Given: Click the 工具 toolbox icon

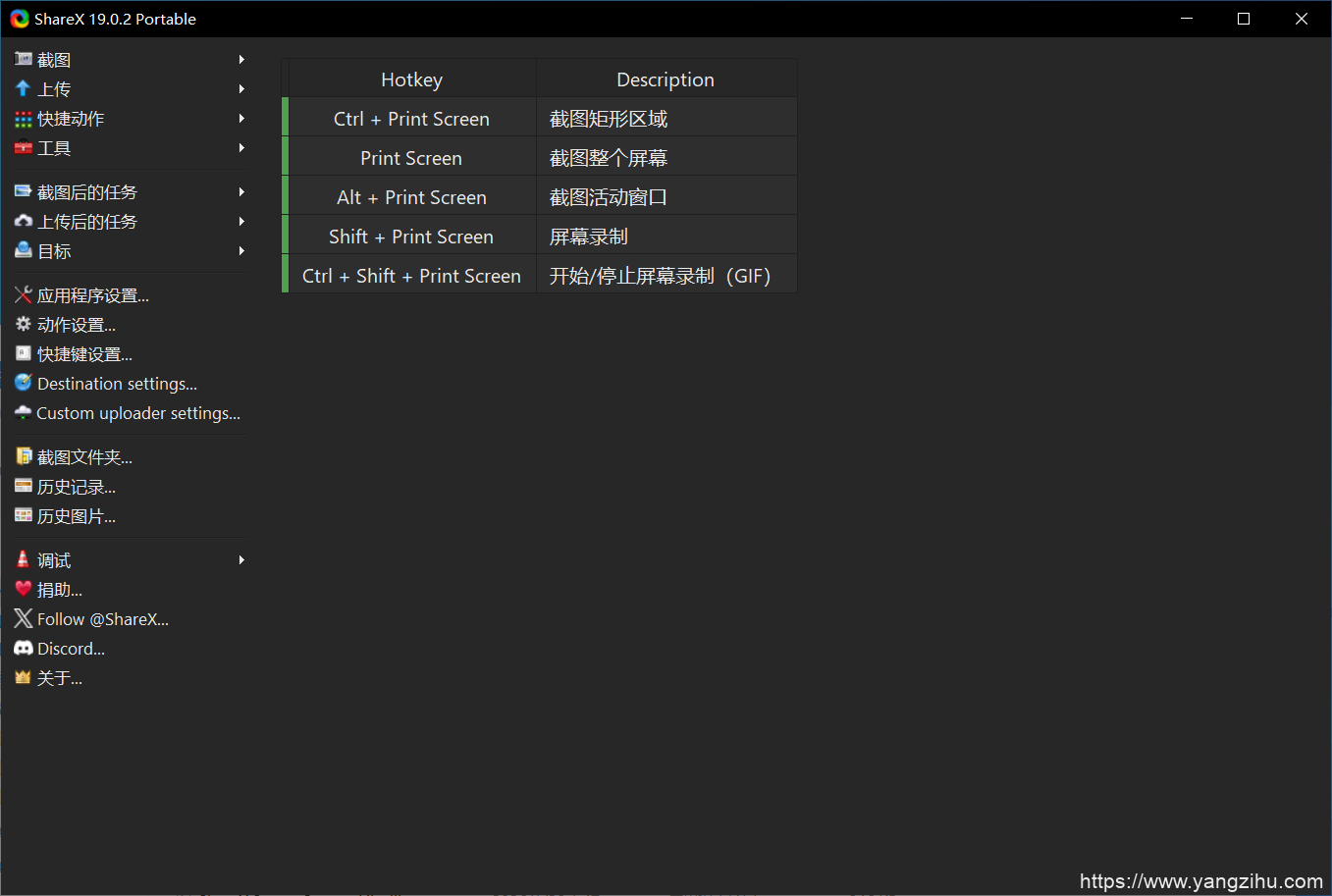Looking at the screenshot, I should (x=22, y=147).
